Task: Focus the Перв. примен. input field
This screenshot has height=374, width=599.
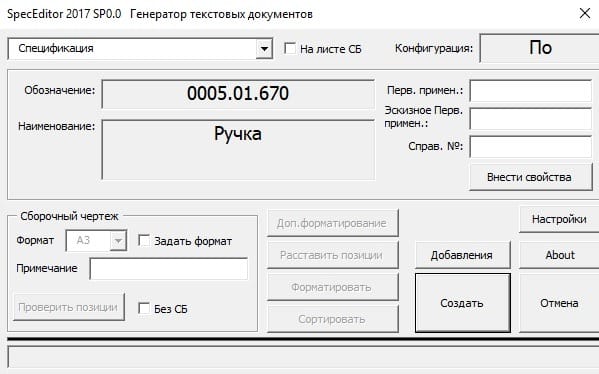Action: 531,91
